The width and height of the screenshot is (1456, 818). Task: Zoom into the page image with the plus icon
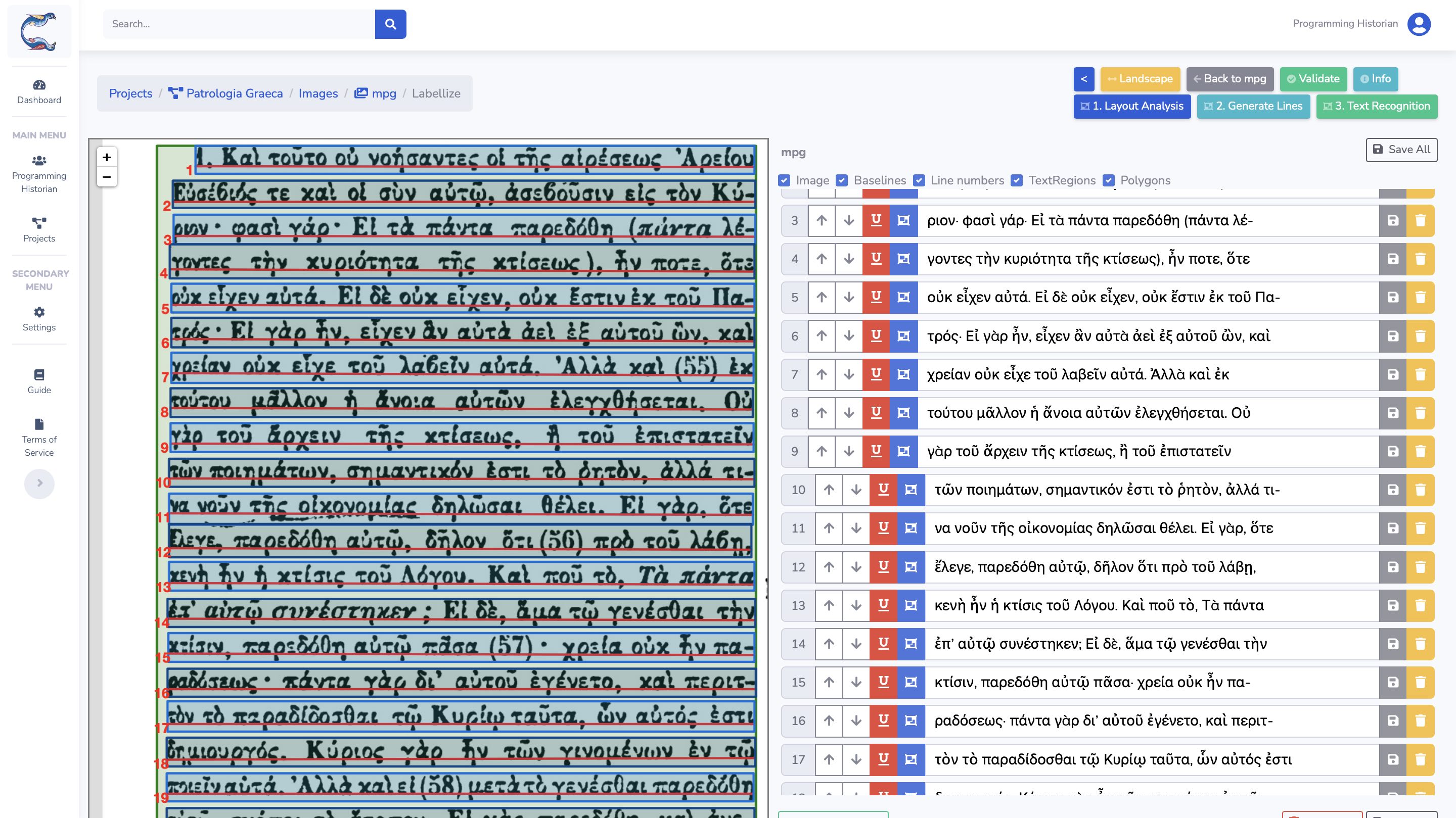[106, 158]
